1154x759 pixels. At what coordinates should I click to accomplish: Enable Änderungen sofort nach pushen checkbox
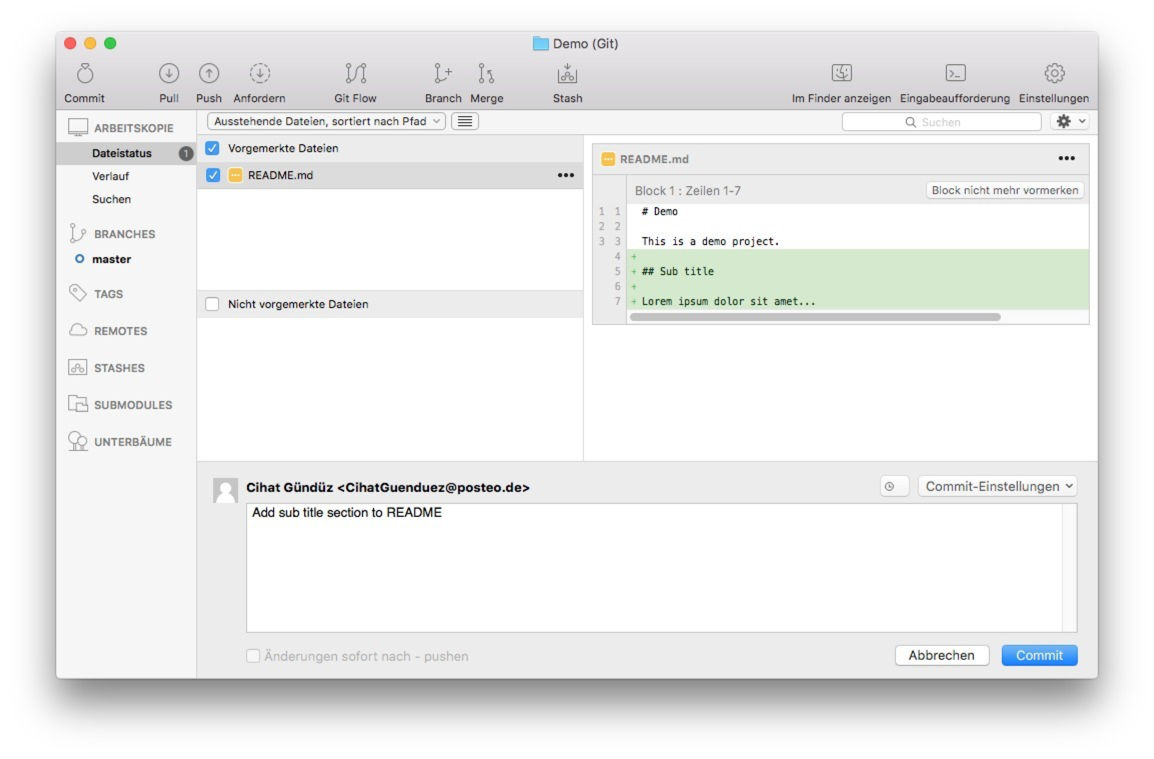(x=253, y=655)
